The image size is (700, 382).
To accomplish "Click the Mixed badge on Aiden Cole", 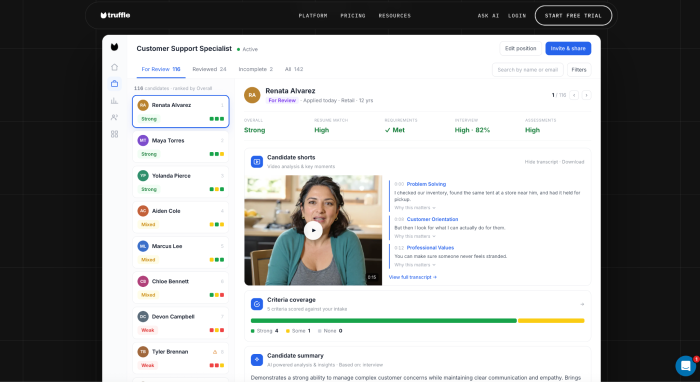I will tap(148, 224).
